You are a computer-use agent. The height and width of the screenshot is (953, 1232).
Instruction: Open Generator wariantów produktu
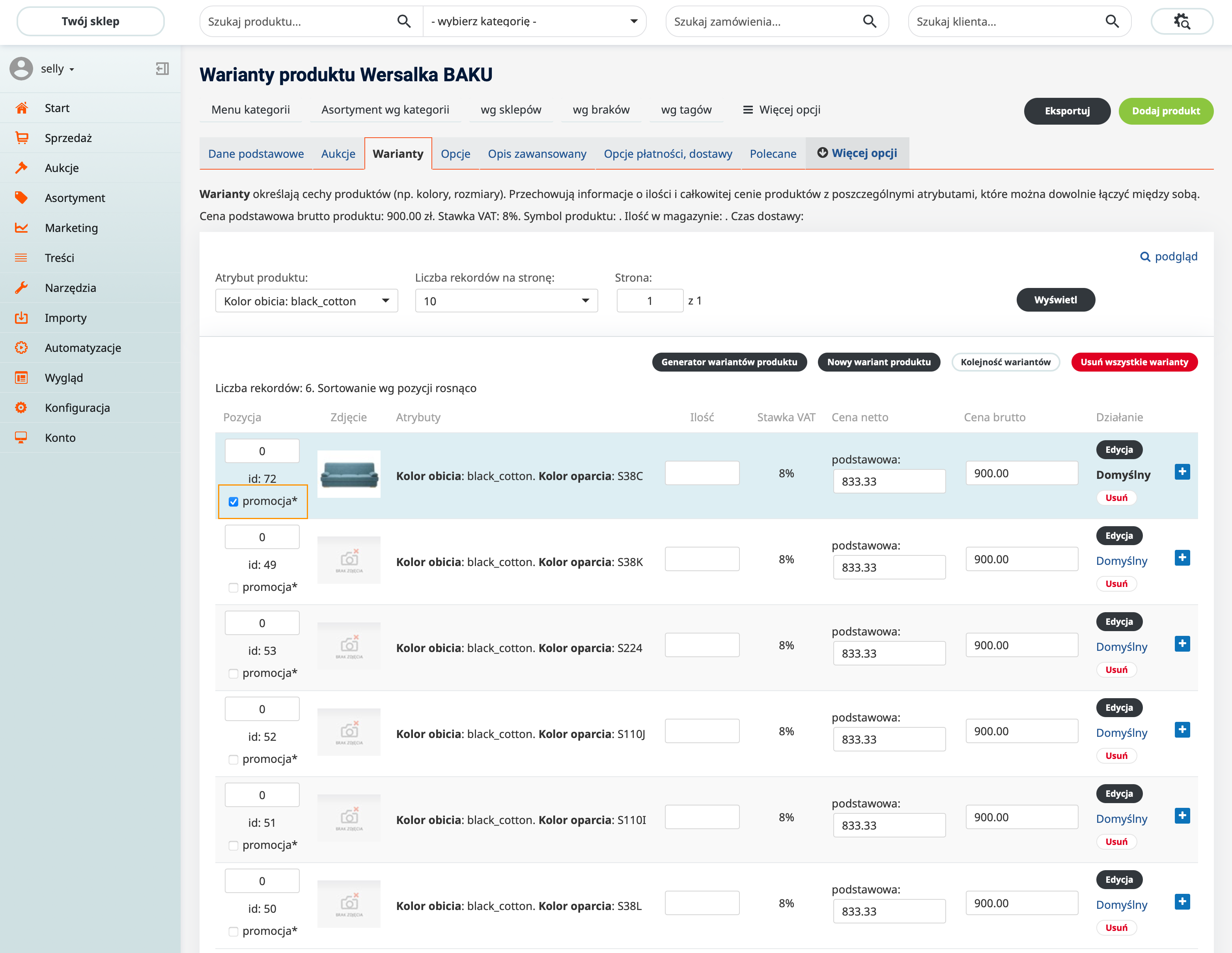click(x=729, y=362)
